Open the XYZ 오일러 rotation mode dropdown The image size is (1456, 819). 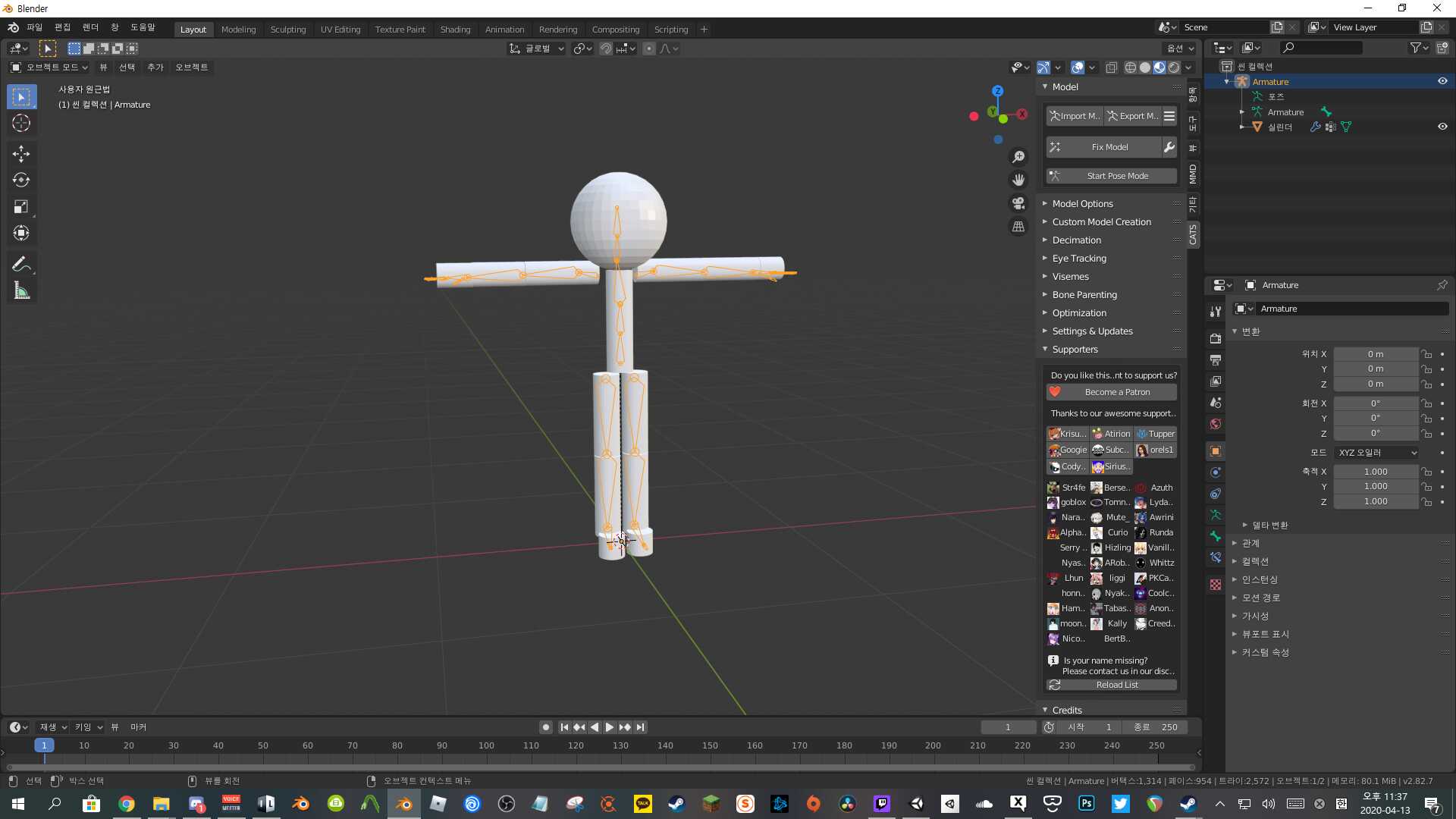(1376, 453)
